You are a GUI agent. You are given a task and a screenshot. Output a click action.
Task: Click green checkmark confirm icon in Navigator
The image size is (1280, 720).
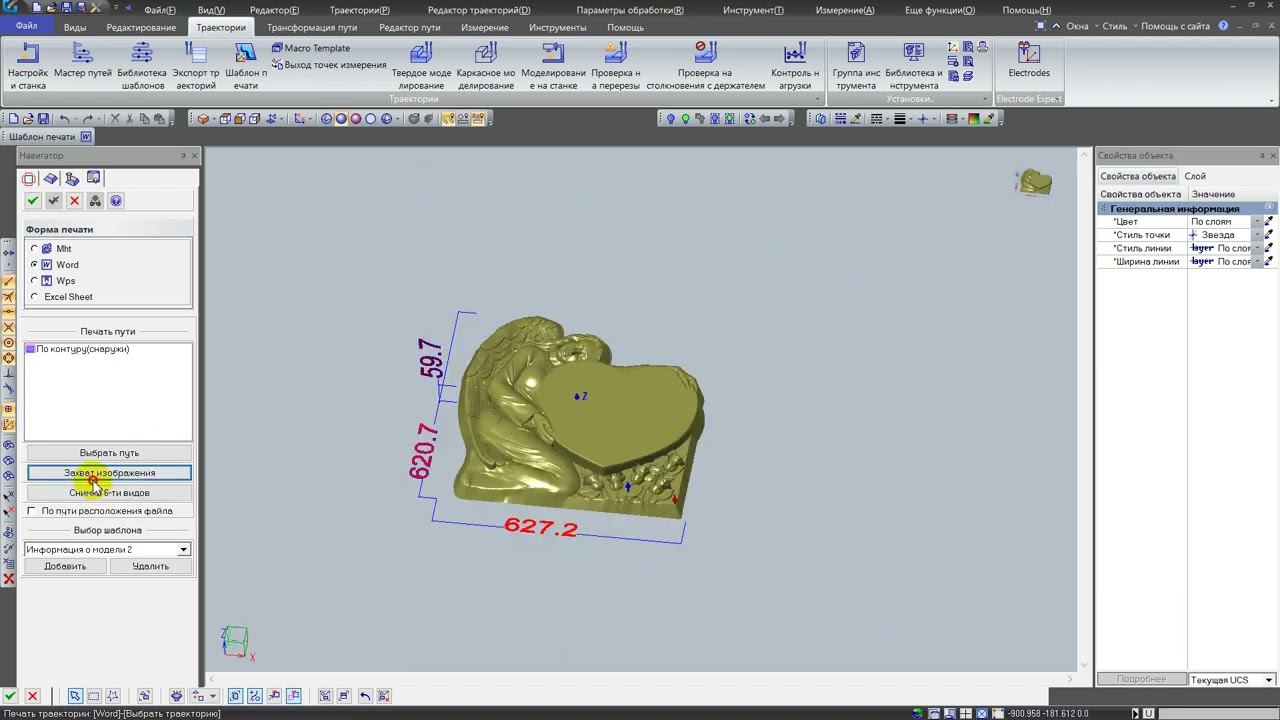point(33,201)
